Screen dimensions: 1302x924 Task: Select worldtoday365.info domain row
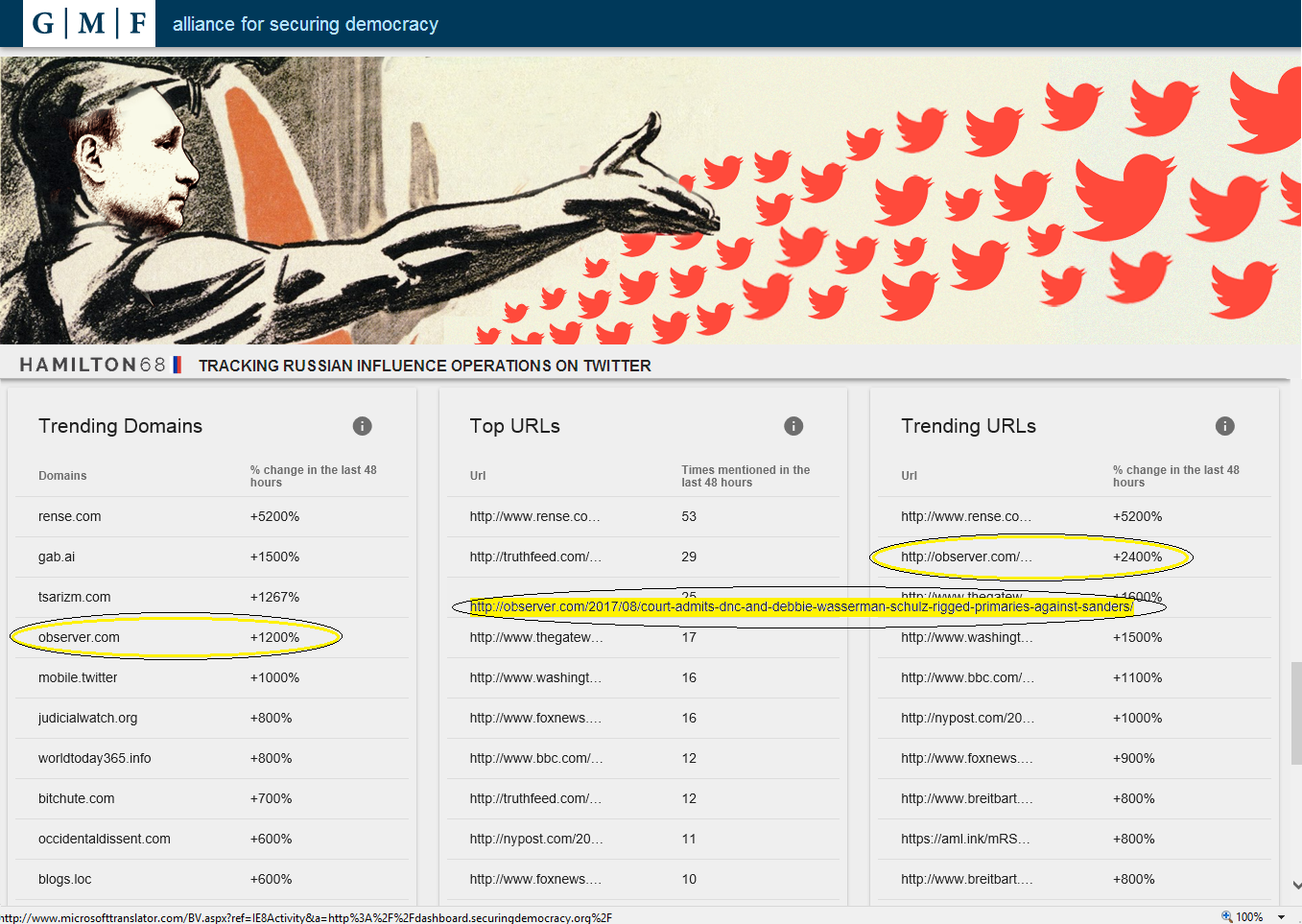point(211,758)
